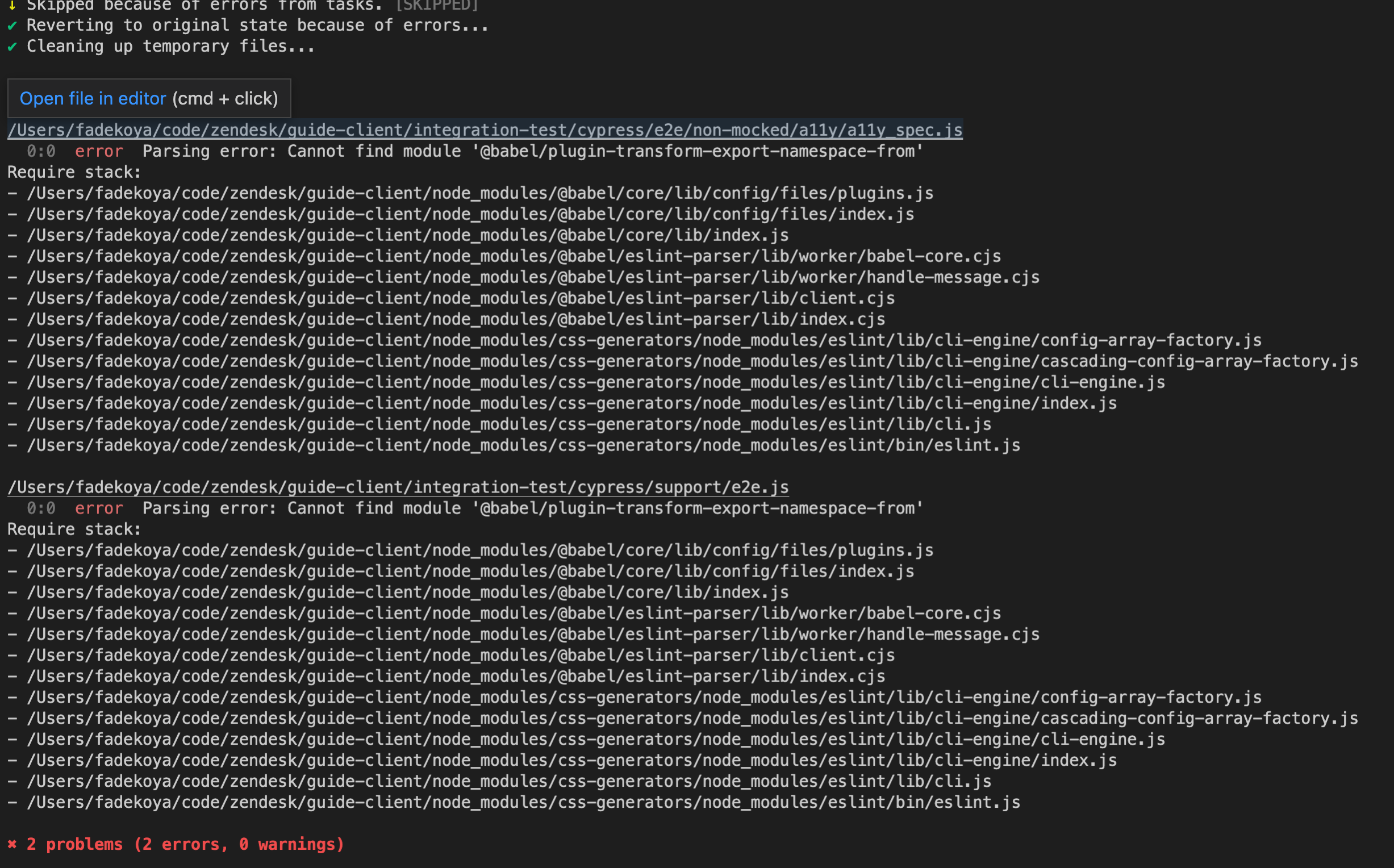
Task: Open the cascading-config-array-factory.js path in the upper stack
Action: point(692,362)
